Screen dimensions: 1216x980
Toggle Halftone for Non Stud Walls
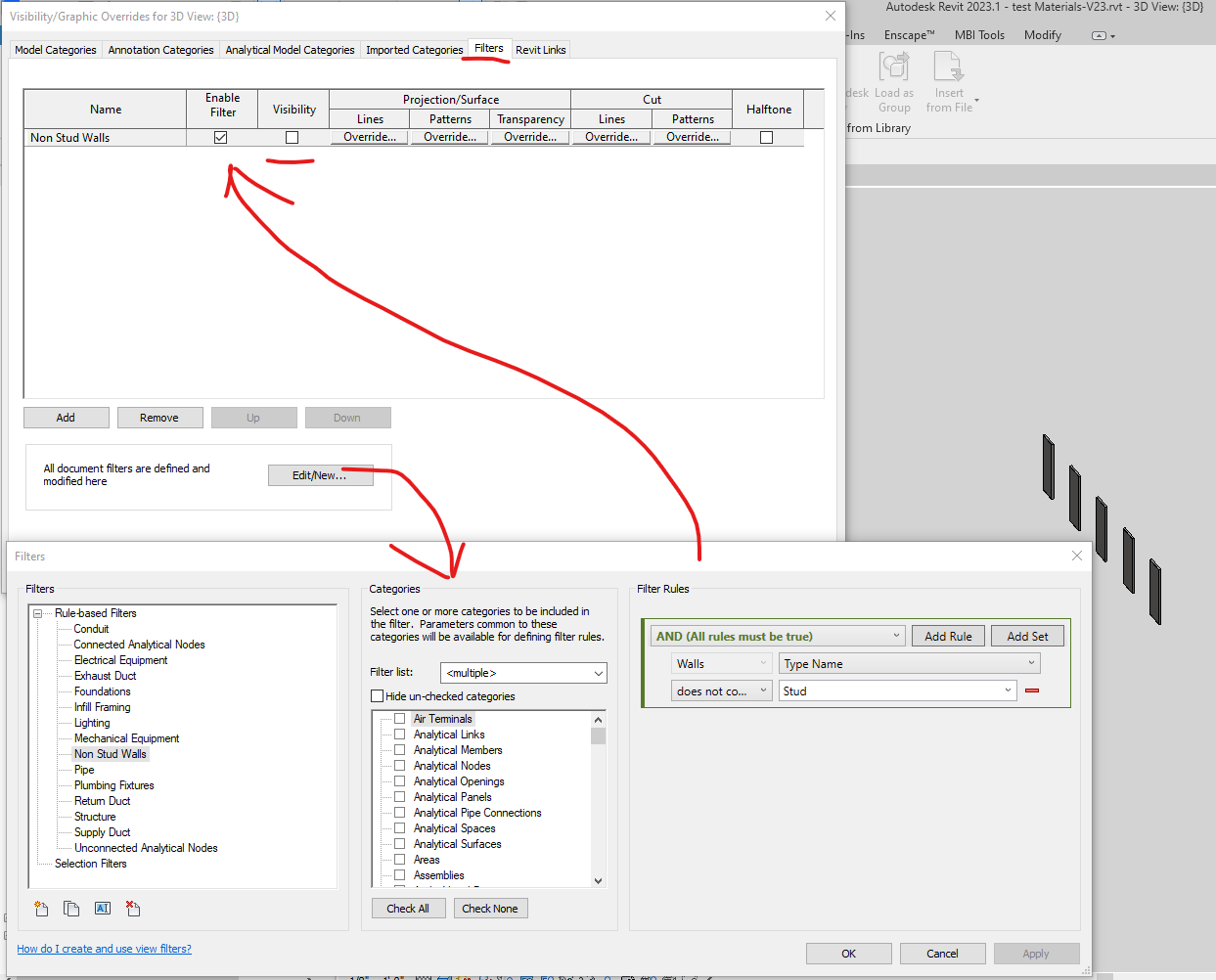[x=767, y=137]
